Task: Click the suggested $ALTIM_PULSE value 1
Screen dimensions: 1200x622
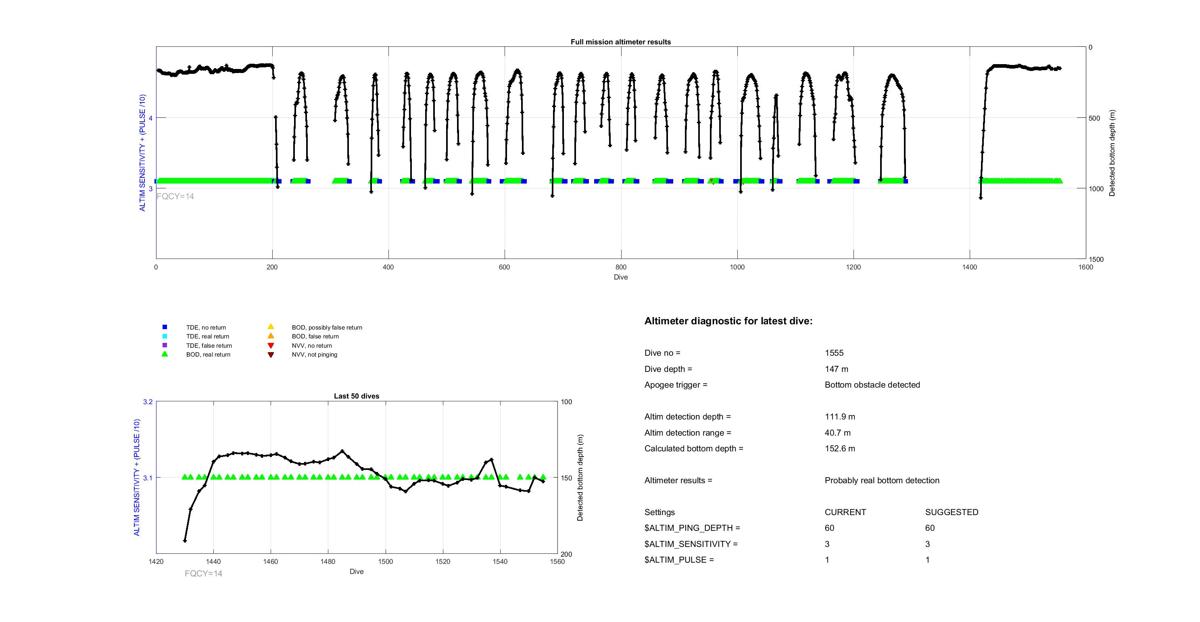Action: coord(928,560)
